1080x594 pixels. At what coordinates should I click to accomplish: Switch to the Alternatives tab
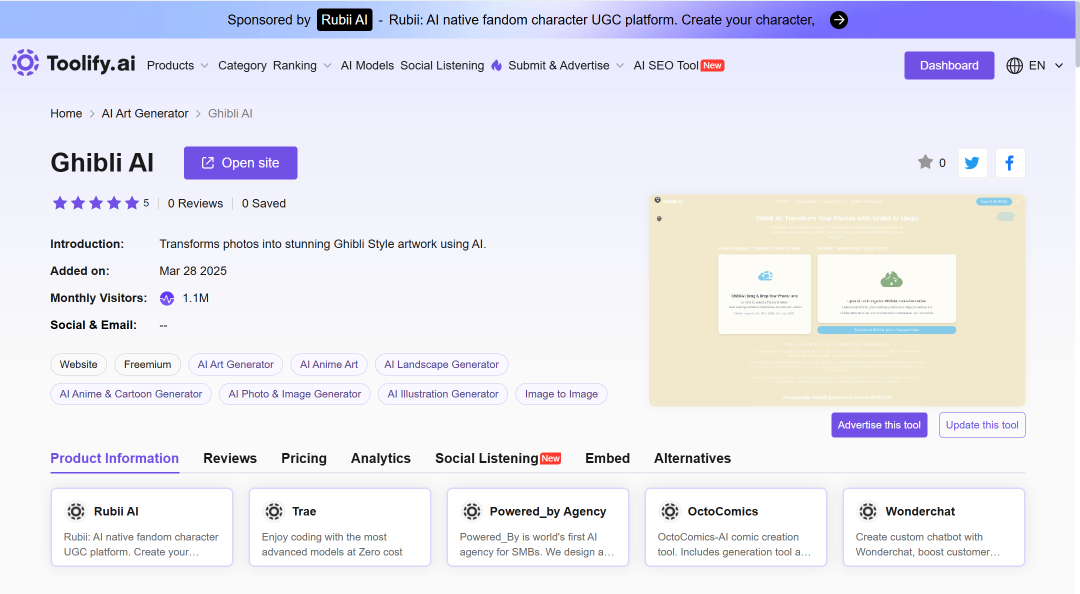pos(692,458)
